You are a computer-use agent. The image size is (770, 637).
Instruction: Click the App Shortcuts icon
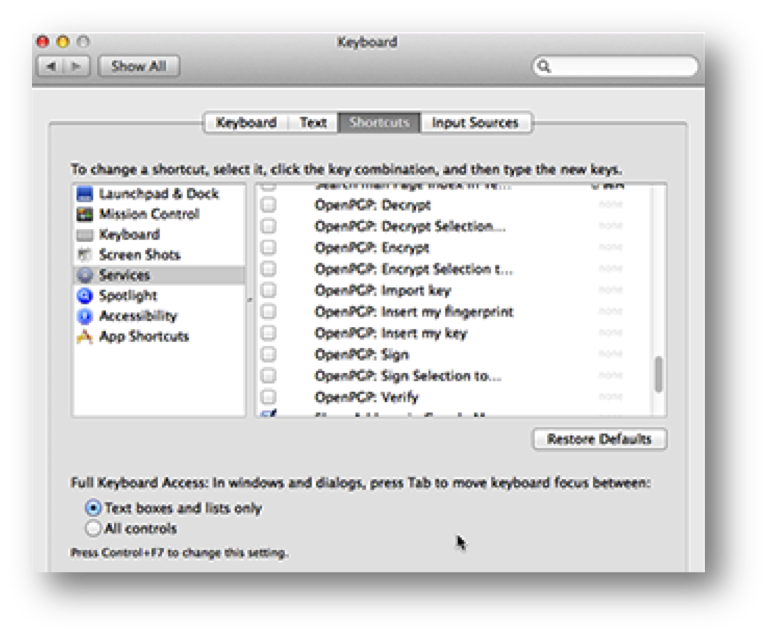coord(84,336)
